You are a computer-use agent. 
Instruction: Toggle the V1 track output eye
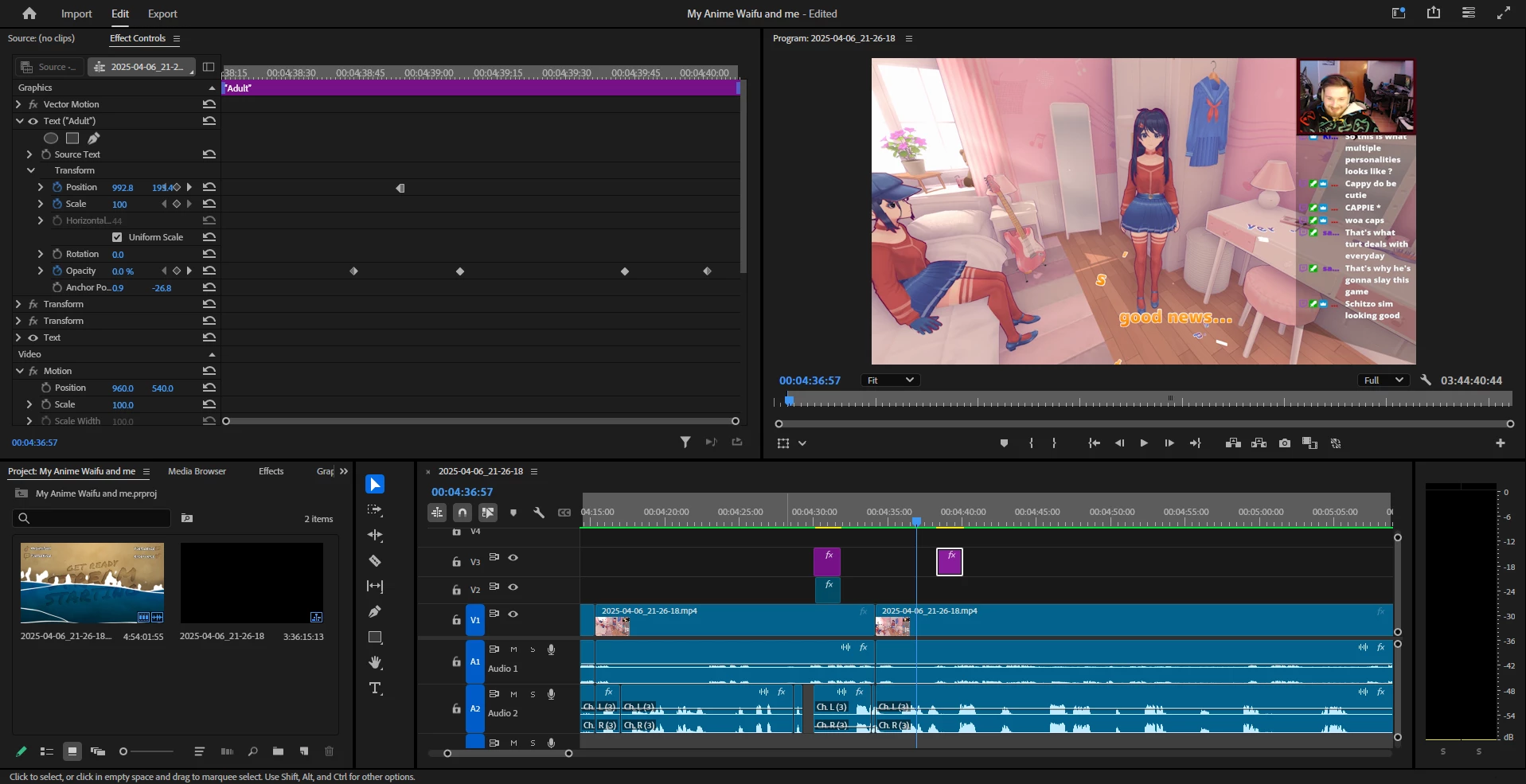click(x=513, y=614)
